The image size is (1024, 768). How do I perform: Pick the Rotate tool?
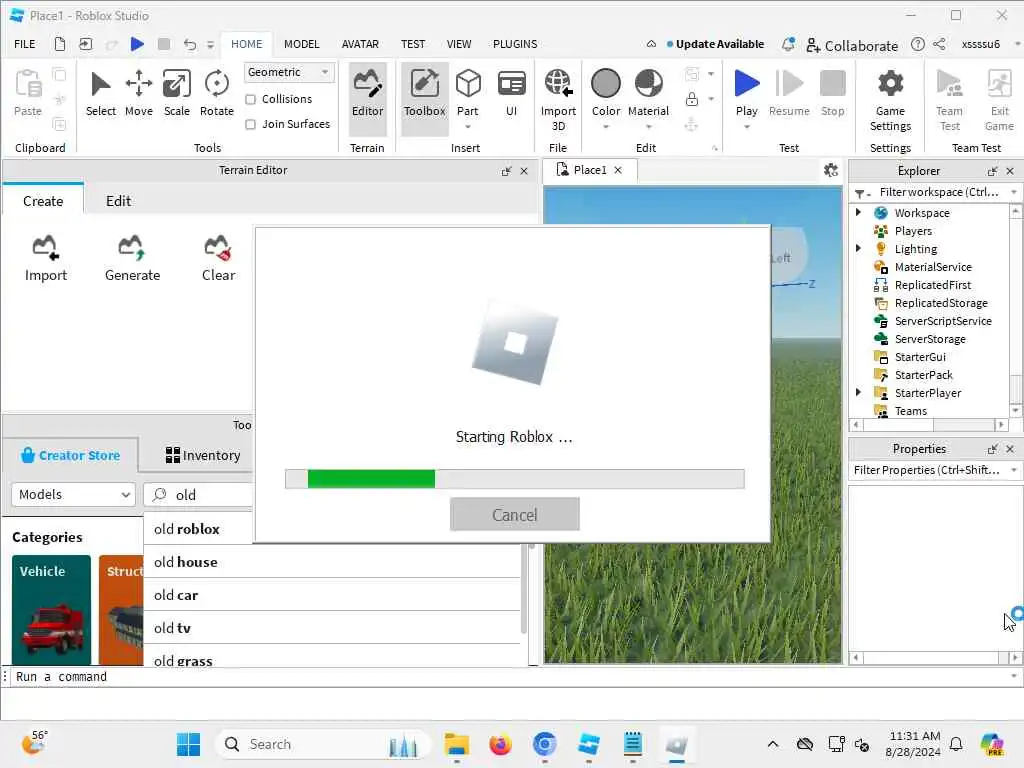[216, 95]
